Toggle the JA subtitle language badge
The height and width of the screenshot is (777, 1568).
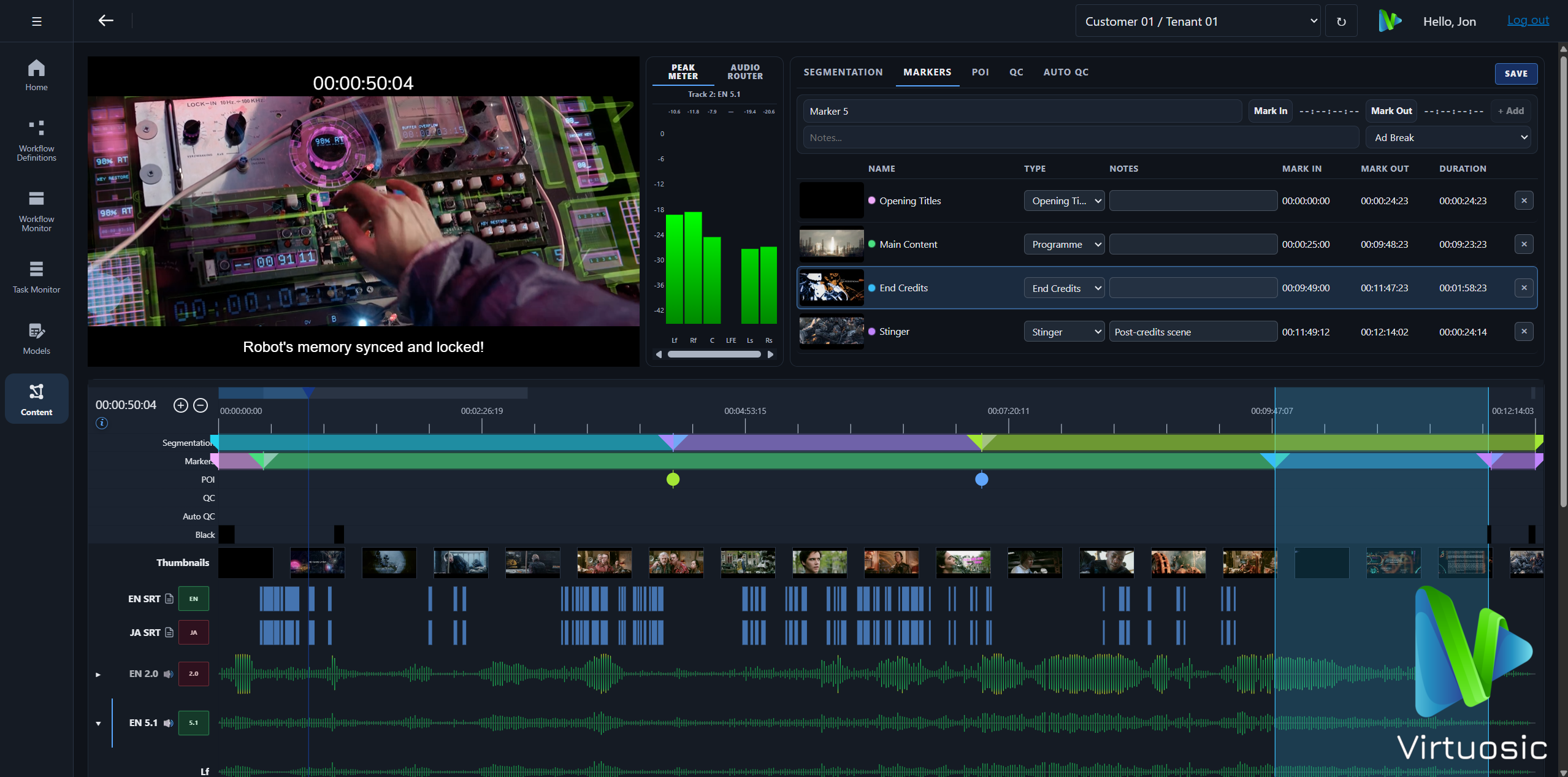(x=194, y=632)
